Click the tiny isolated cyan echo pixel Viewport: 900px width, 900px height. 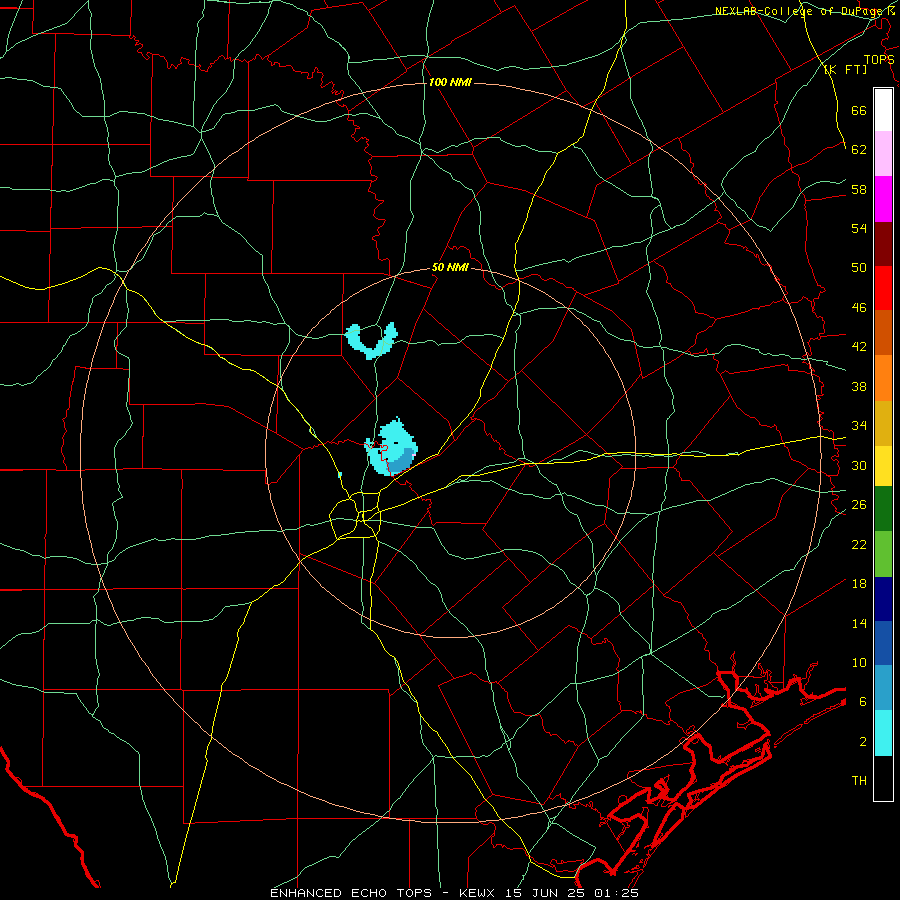coord(340,475)
